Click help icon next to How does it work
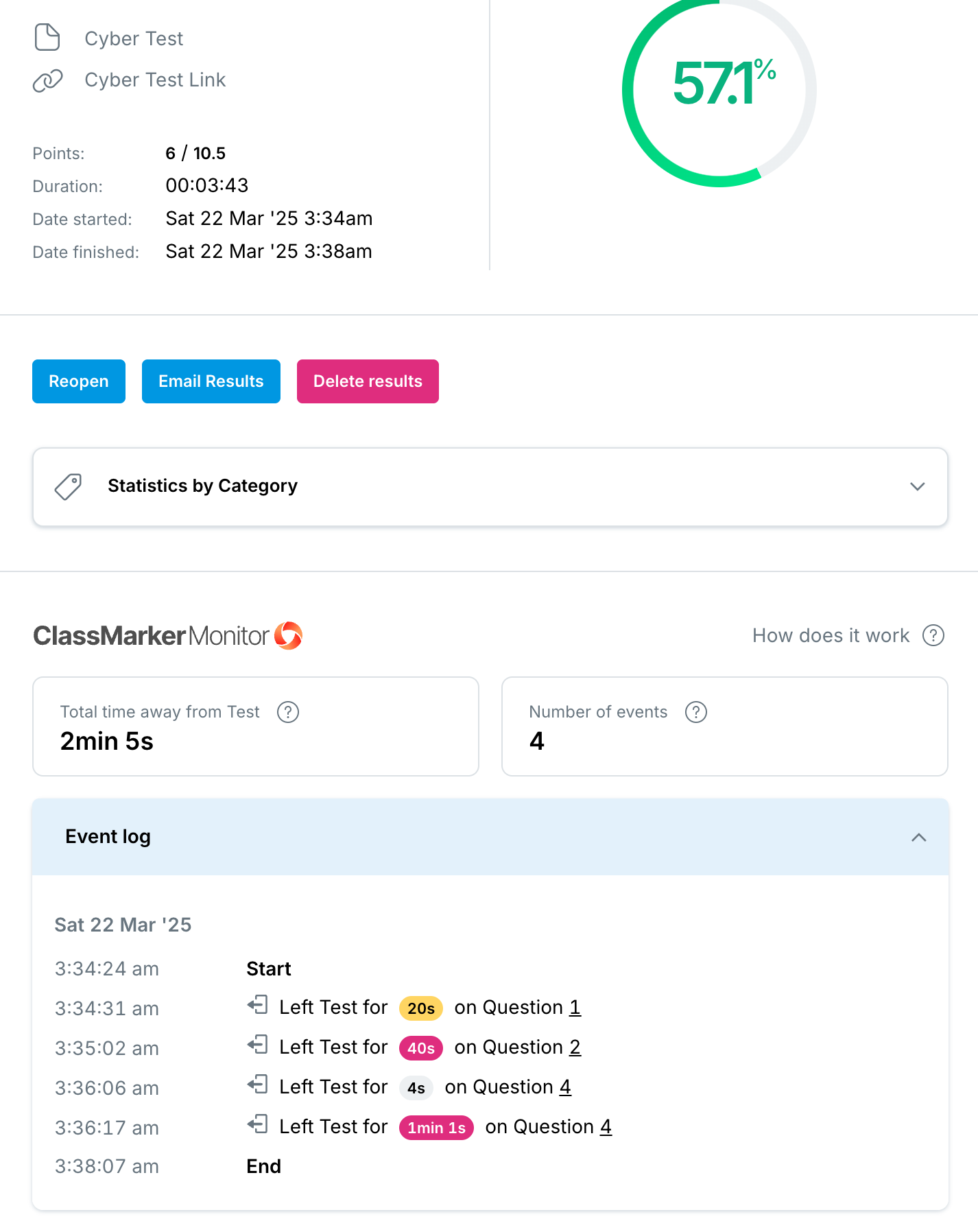This screenshot has height=1232, width=978. click(933, 635)
